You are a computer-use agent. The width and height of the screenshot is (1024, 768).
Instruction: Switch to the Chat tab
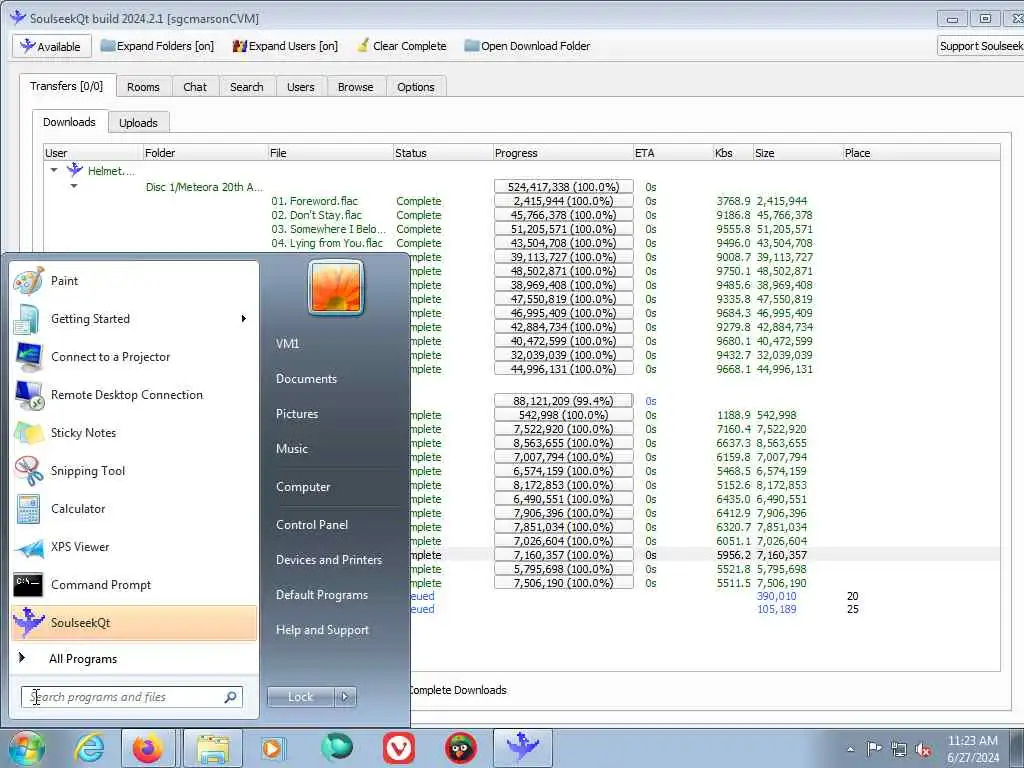[x=195, y=87]
